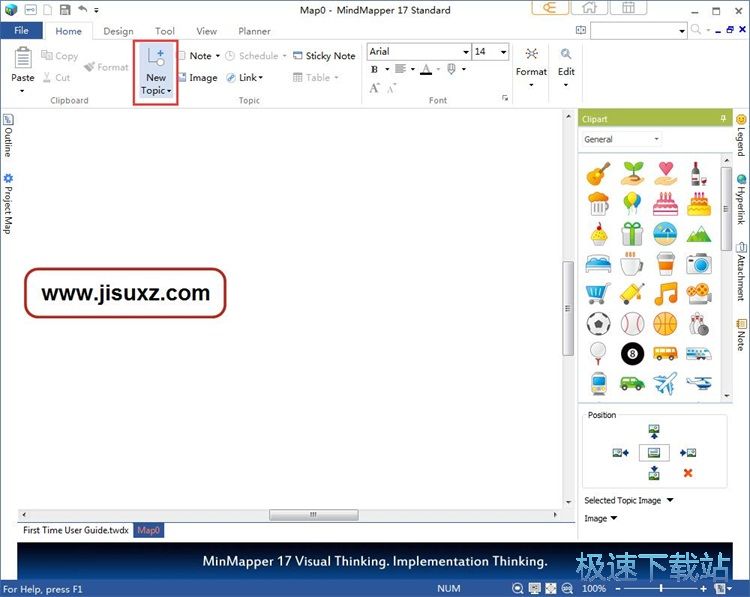The image size is (750, 597).
Task: Select the green car clipart
Action: pyautogui.click(x=632, y=383)
